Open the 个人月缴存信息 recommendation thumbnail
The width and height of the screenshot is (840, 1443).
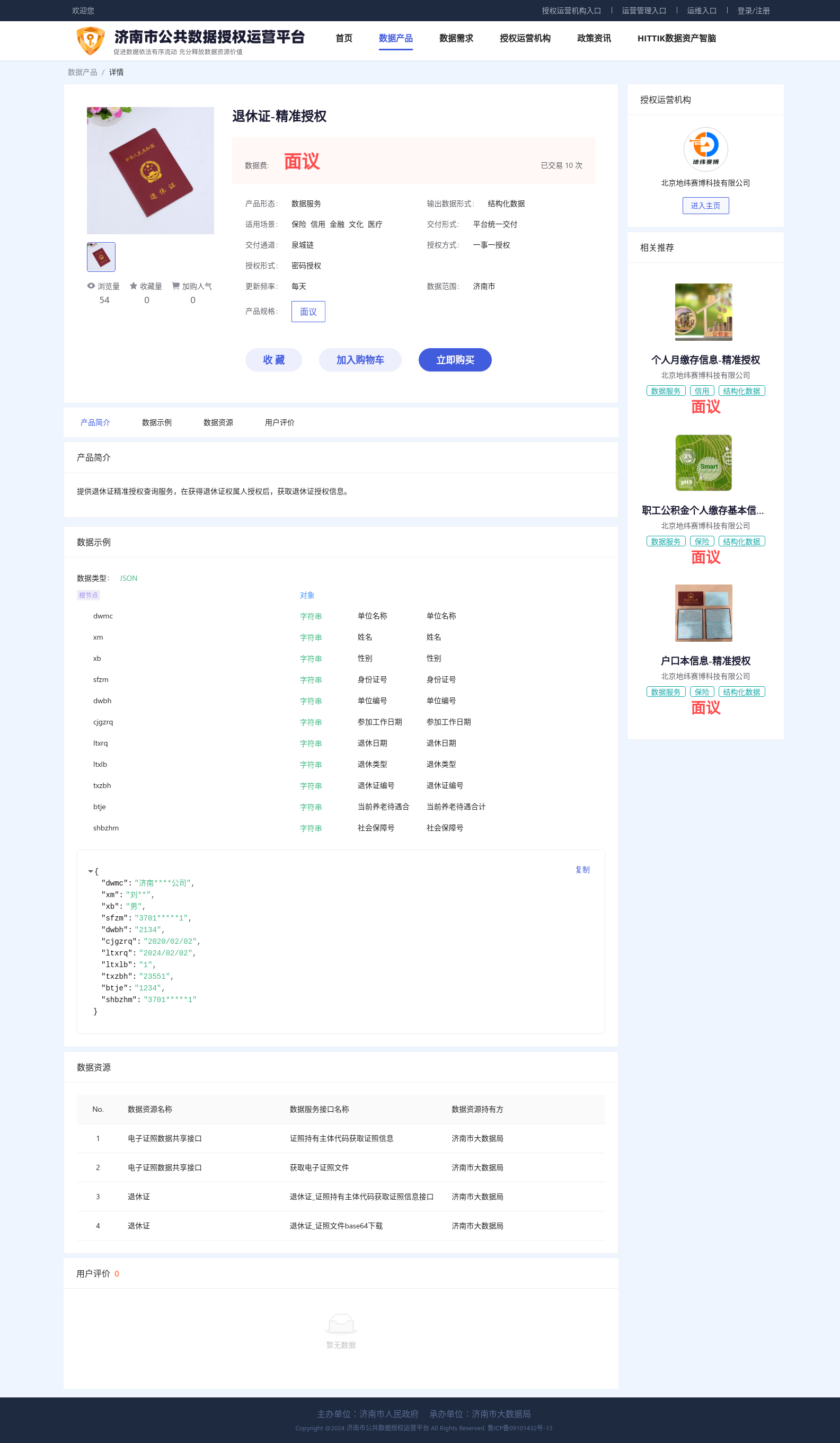pyautogui.click(x=704, y=312)
